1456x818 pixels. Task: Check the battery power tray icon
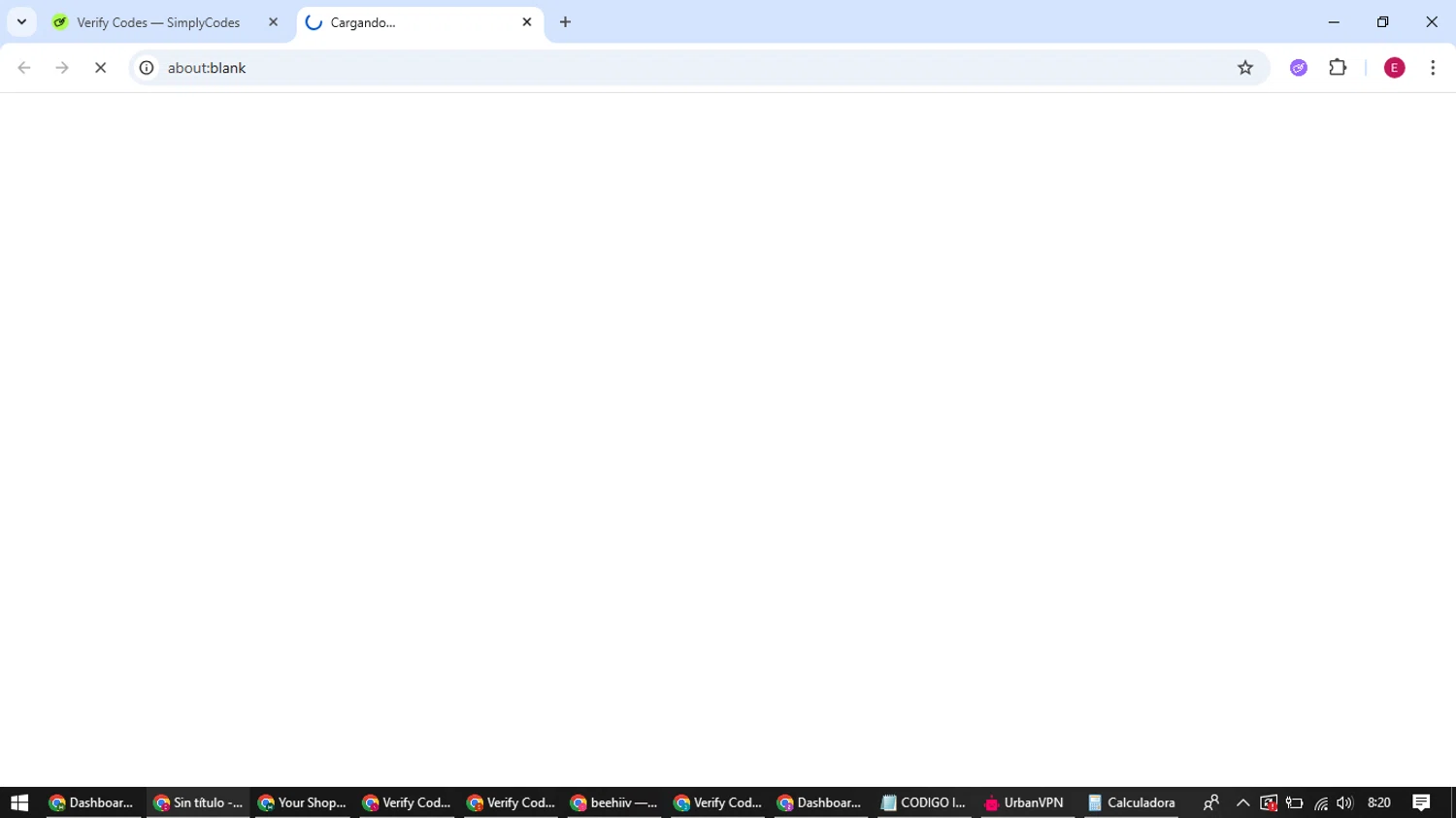pyautogui.click(x=1295, y=802)
